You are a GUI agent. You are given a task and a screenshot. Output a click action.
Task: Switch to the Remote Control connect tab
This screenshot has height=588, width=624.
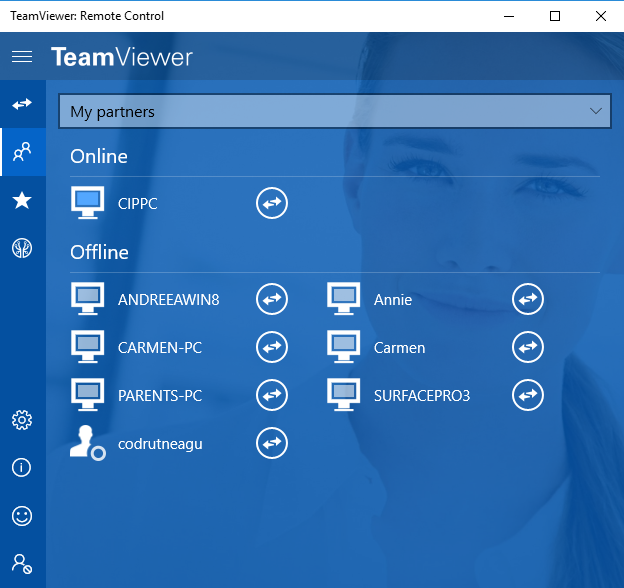click(x=22, y=104)
